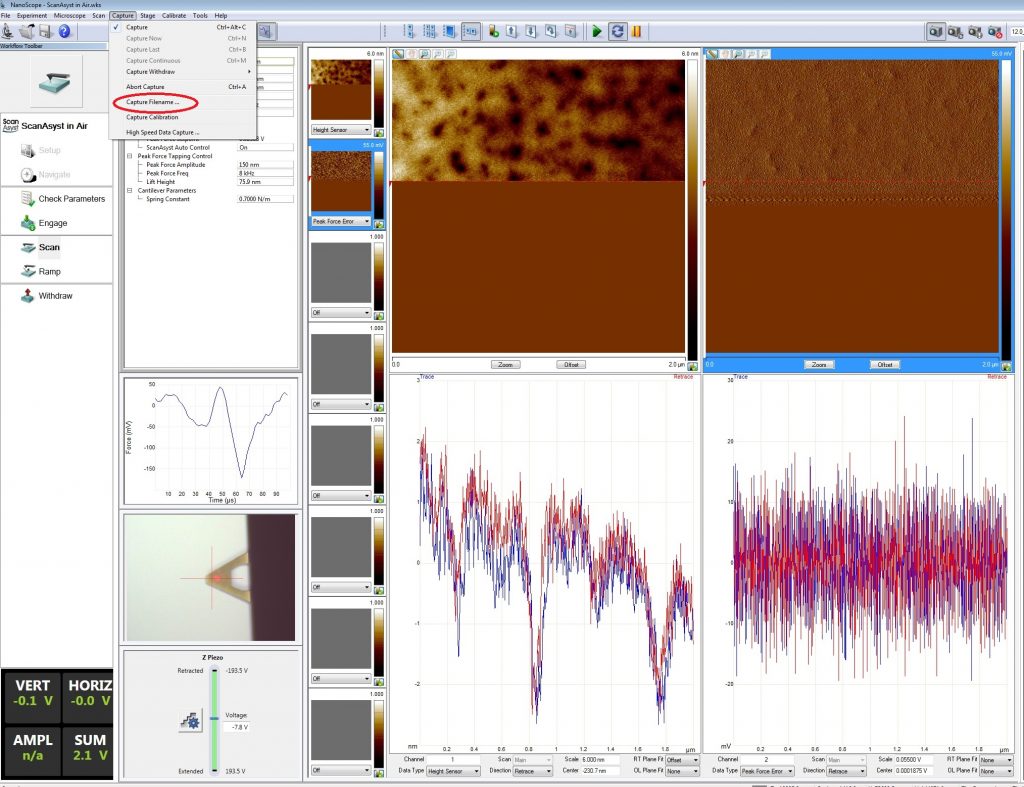Toggle the checked Capture menu entry
The width and height of the screenshot is (1024, 787).
click(x=137, y=27)
